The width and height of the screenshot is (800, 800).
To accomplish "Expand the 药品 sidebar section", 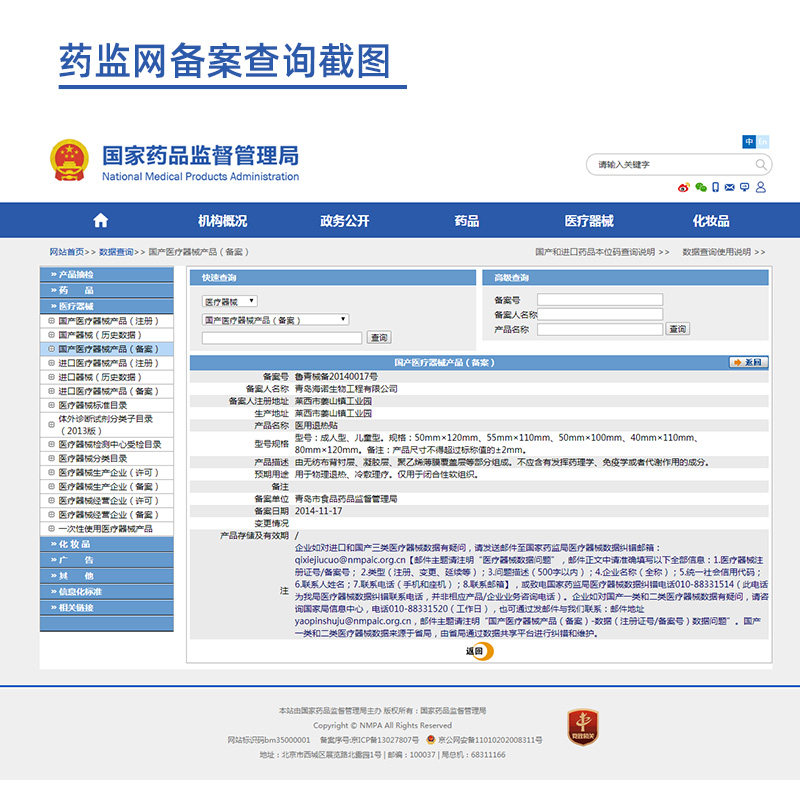I will pyautogui.click(x=107, y=290).
